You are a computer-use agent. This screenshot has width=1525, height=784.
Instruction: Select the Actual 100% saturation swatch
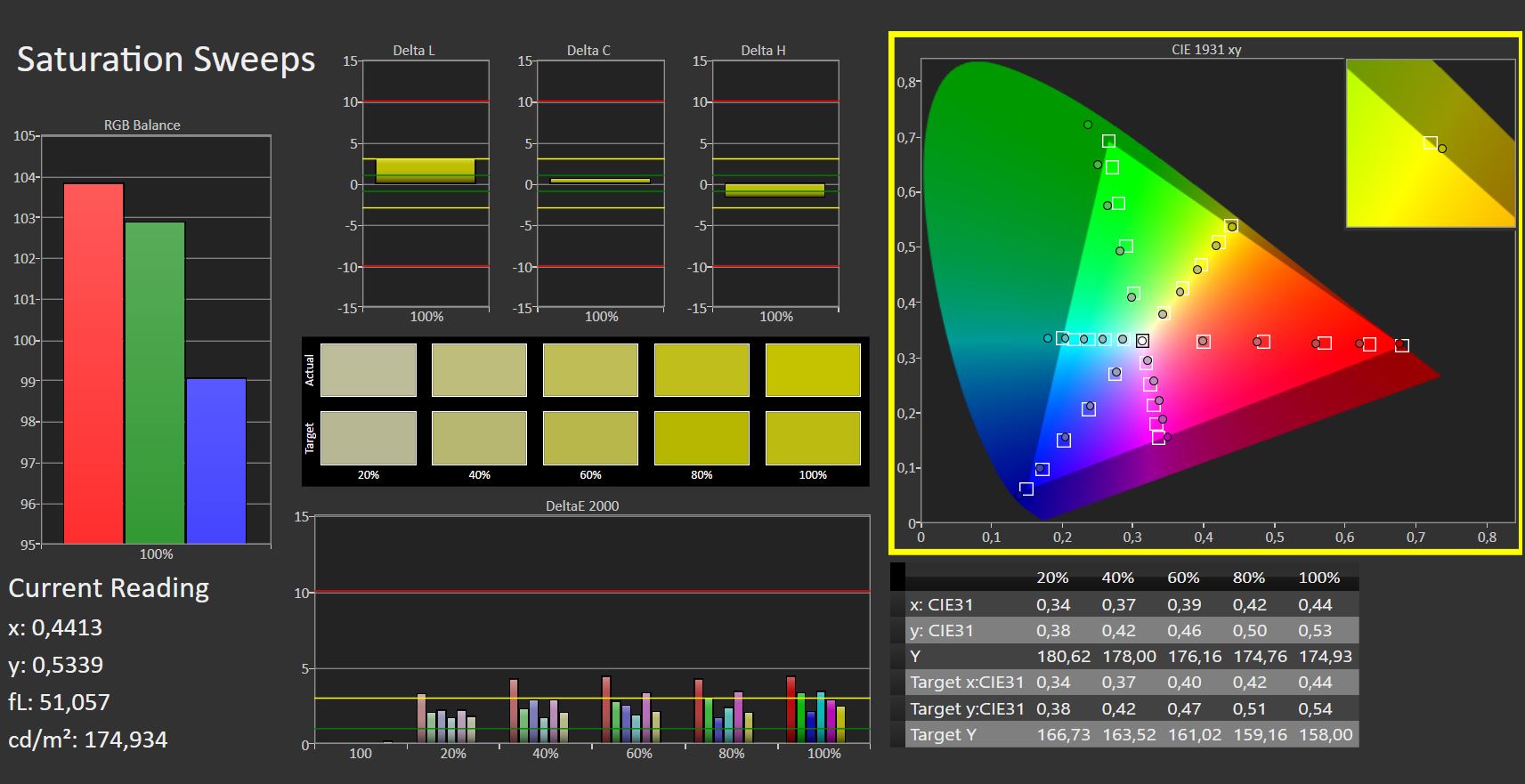813,370
